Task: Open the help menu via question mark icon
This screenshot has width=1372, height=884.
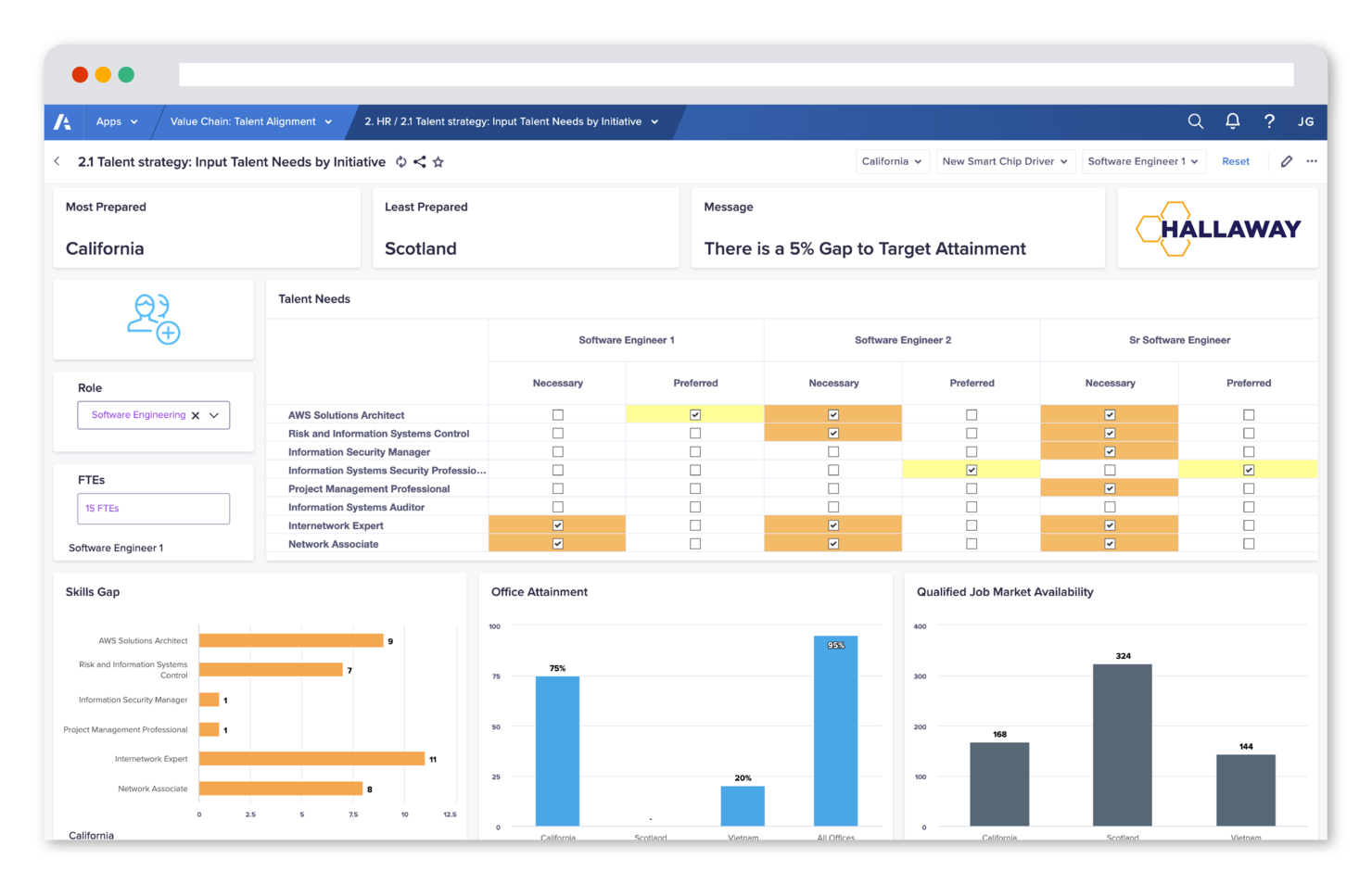Action: [x=1269, y=121]
